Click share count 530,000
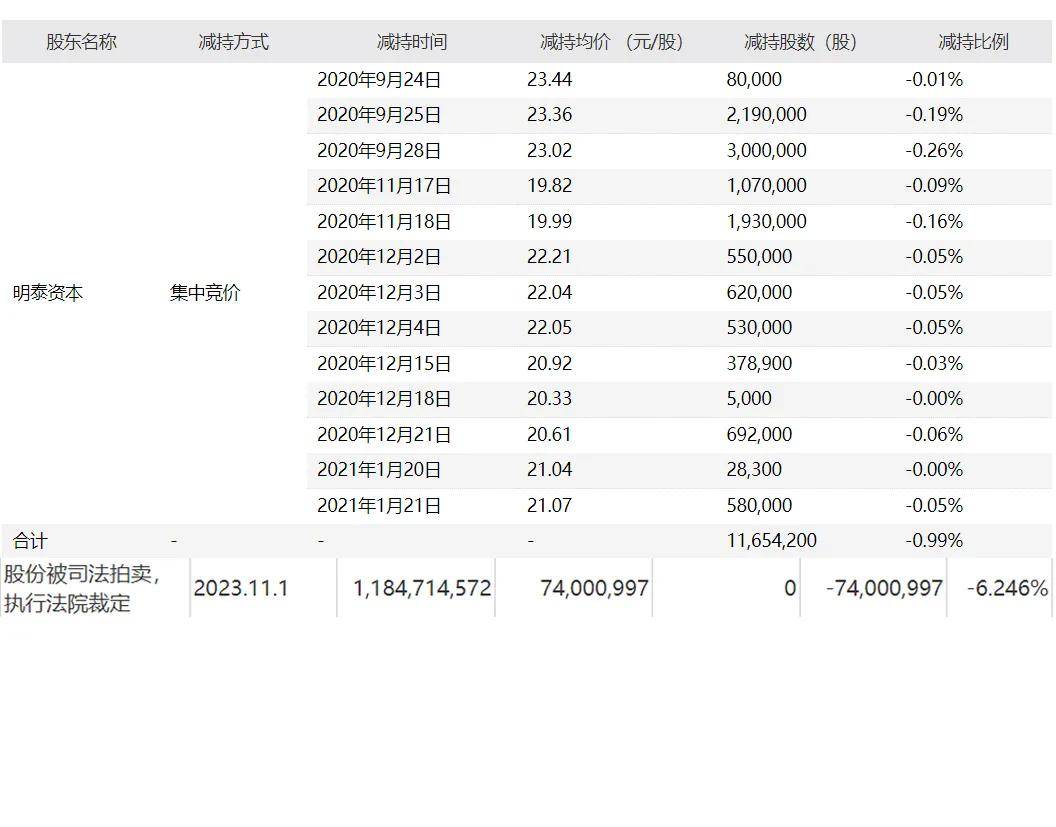 759,327
